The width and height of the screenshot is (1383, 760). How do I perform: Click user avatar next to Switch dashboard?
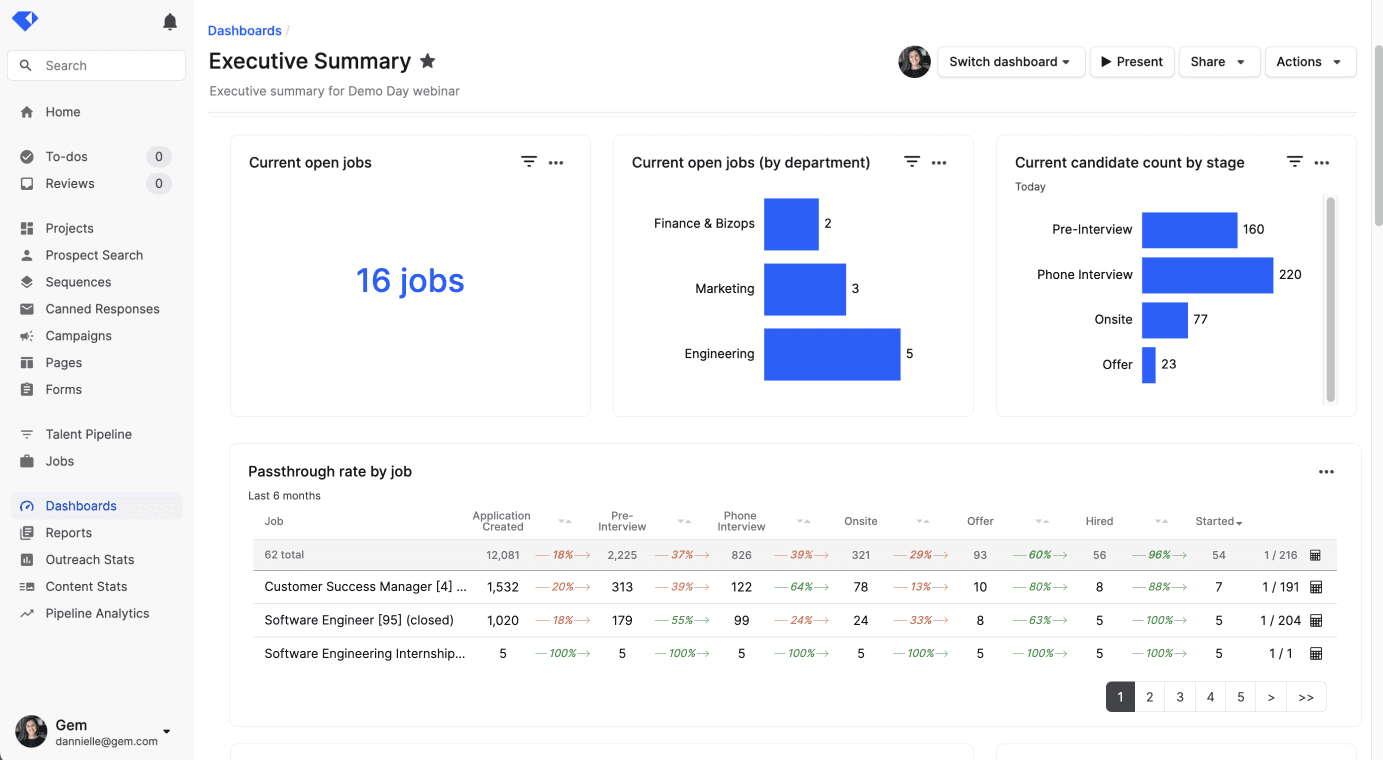[x=914, y=62]
